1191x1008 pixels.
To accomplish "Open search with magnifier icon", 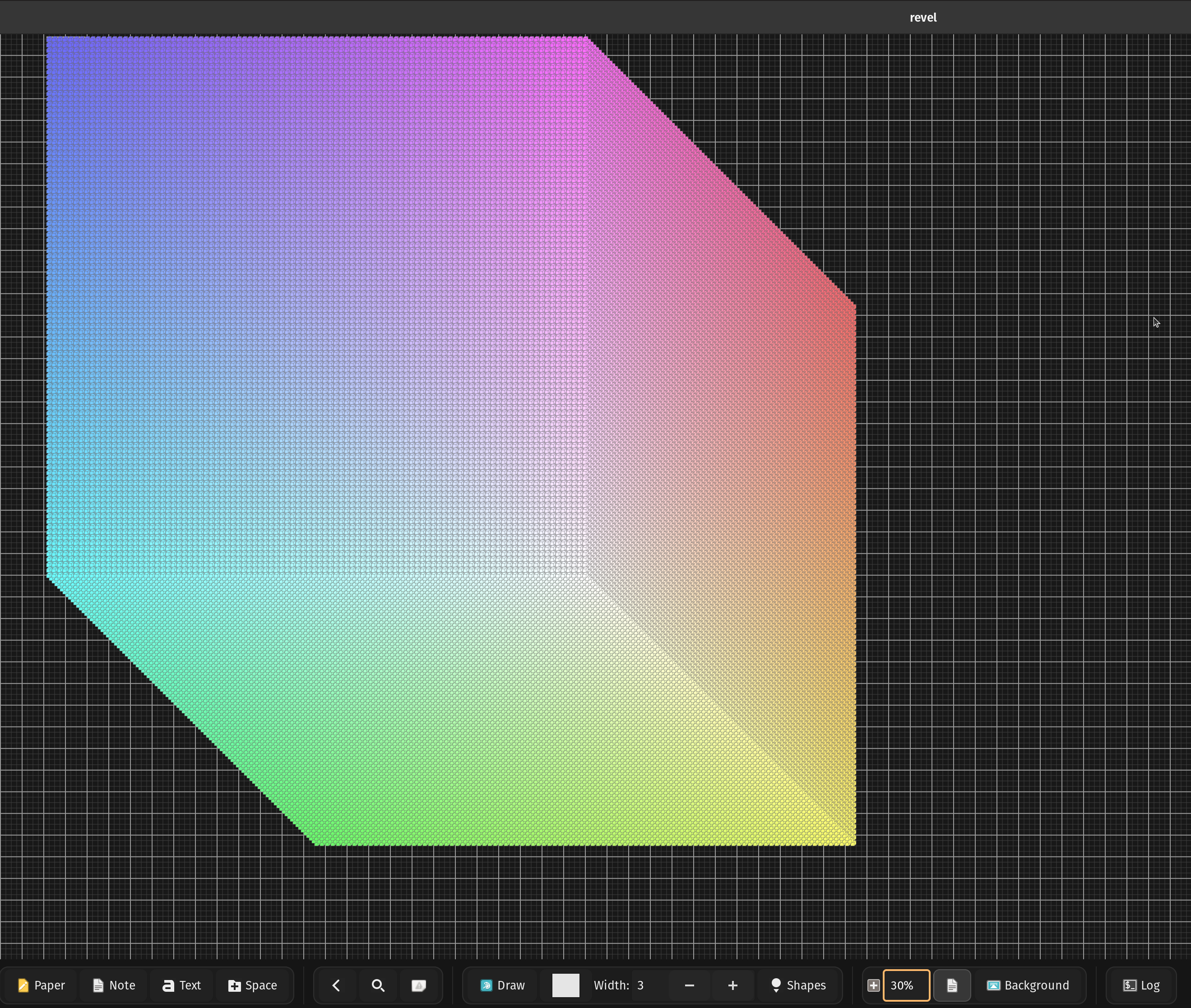I will click(378, 985).
